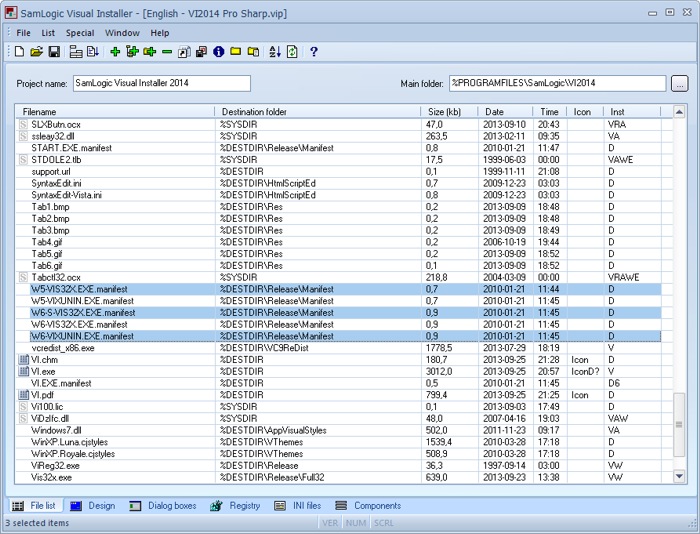Screen dimensions: 700x534
Task: Switch to the Components tab
Action: 368,506
